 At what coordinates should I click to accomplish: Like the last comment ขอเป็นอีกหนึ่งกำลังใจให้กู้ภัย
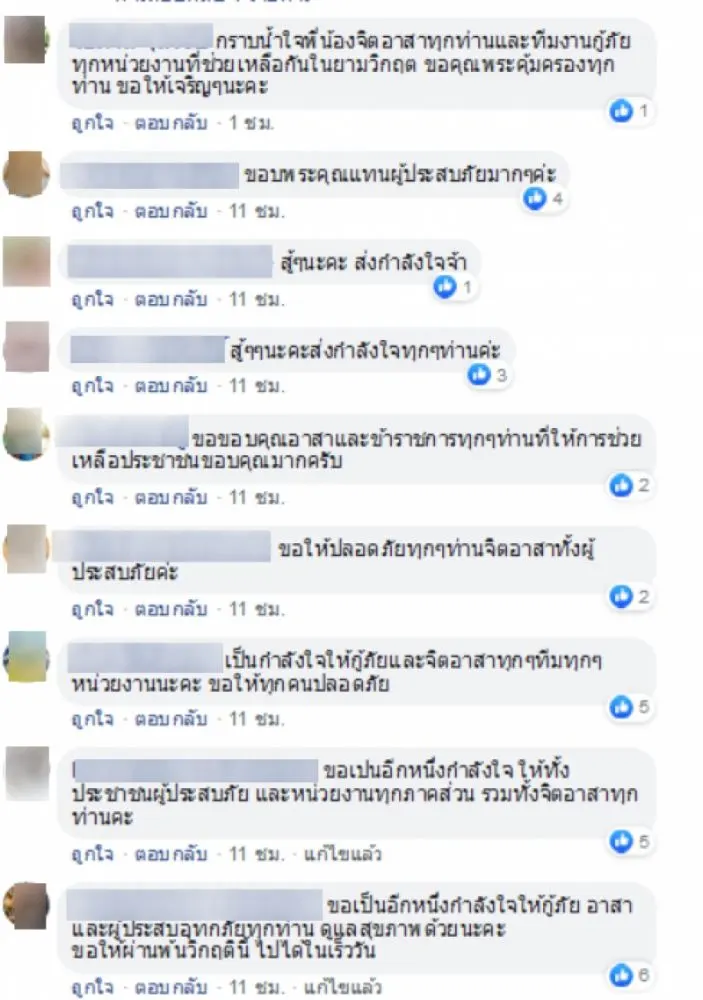point(92,988)
